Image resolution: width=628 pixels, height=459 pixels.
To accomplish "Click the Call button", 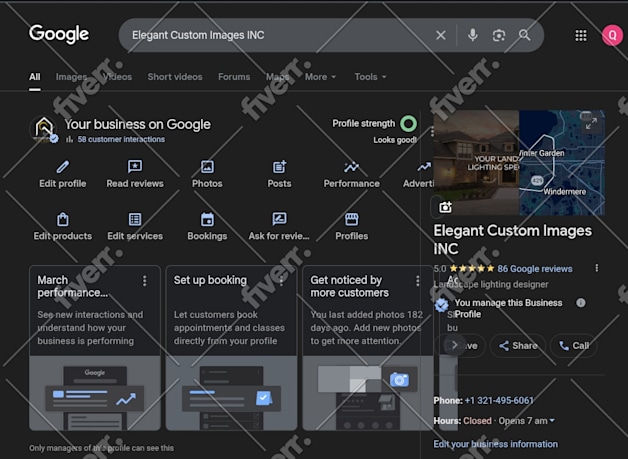I will (574, 346).
